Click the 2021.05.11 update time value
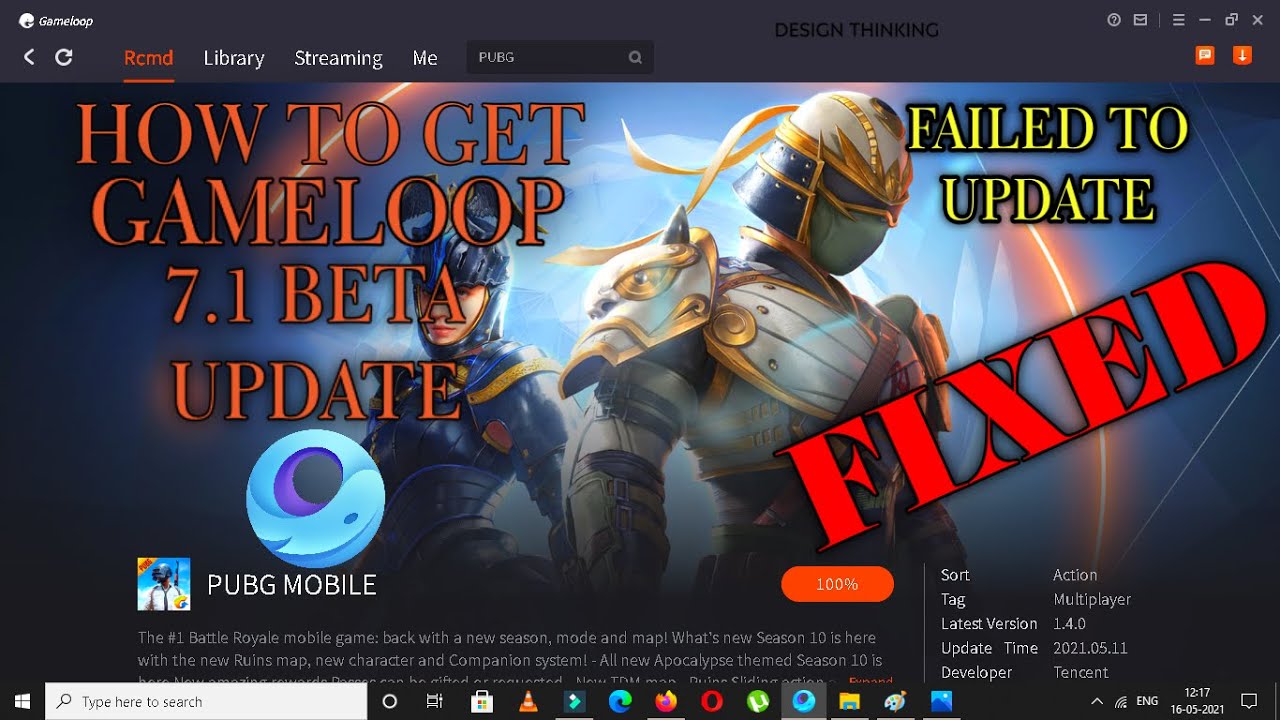 click(1090, 648)
